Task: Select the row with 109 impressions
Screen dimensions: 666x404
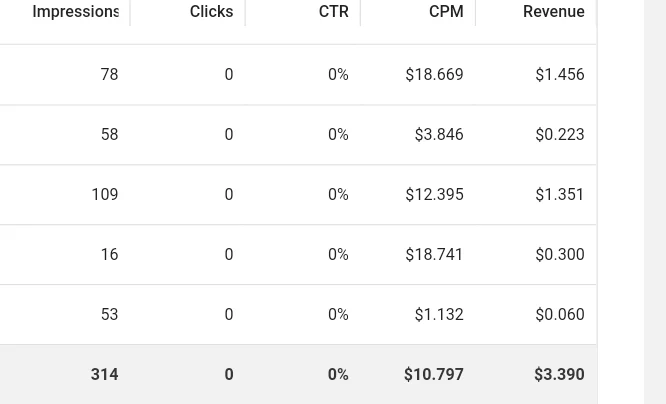Action: (298, 195)
